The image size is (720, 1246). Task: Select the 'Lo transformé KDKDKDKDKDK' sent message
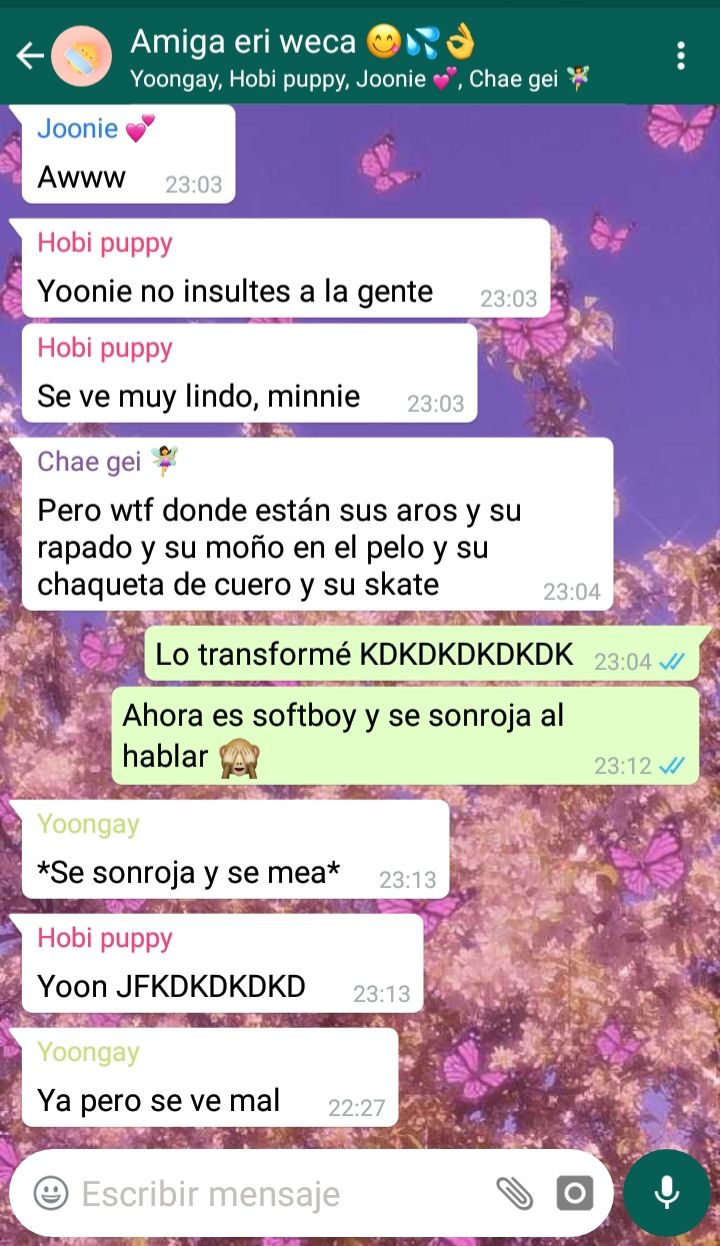422,654
